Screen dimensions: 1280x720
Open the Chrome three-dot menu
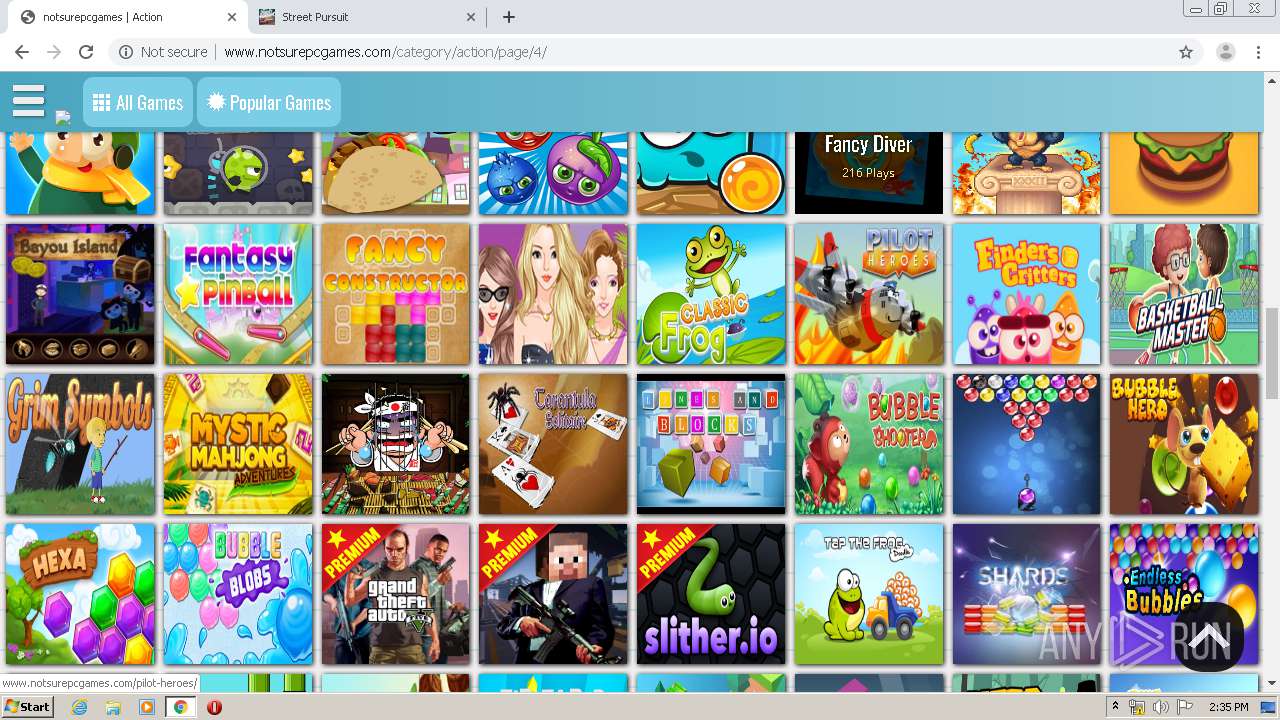click(1258, 52)
